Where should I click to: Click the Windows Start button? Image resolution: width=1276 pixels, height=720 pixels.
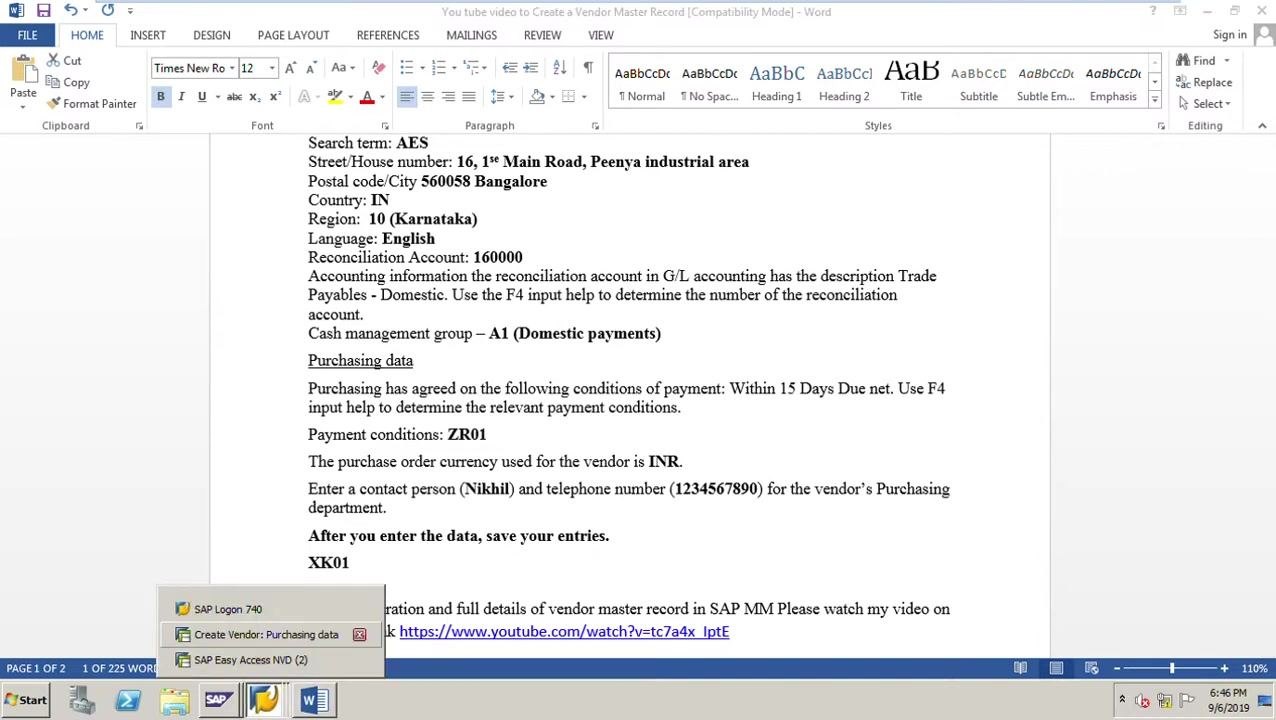point(26,700)
